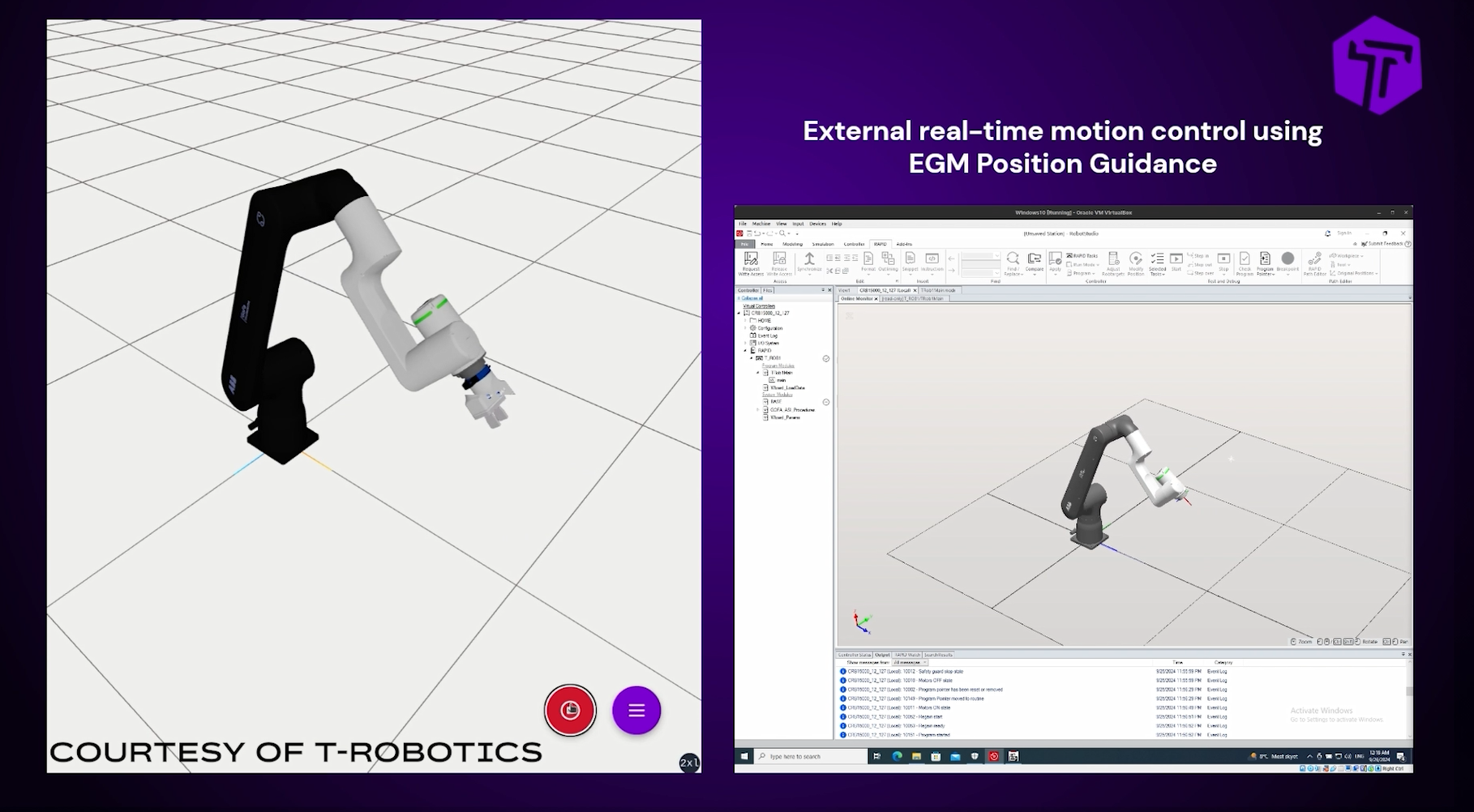Expand the COFA_ASI_Procedure module node
The height and width of the screenshot is (812, 1474).
[x=757, y=409]
